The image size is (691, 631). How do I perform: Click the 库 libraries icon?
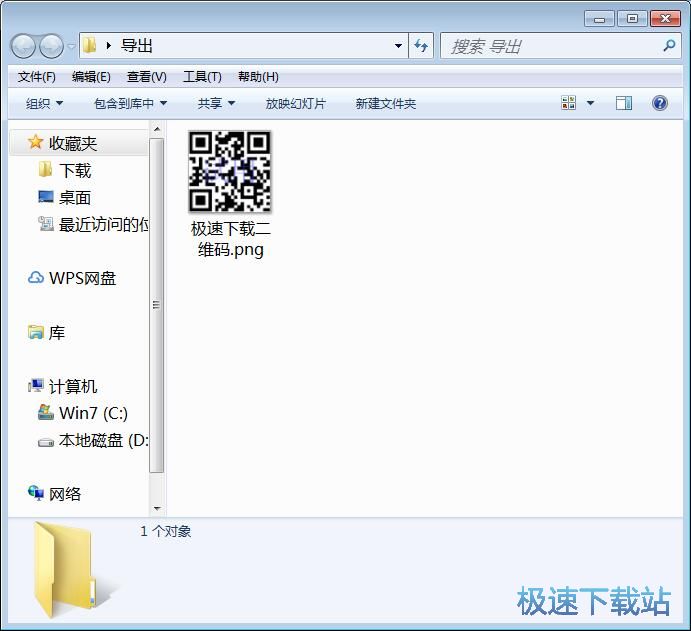click(36, 332)
